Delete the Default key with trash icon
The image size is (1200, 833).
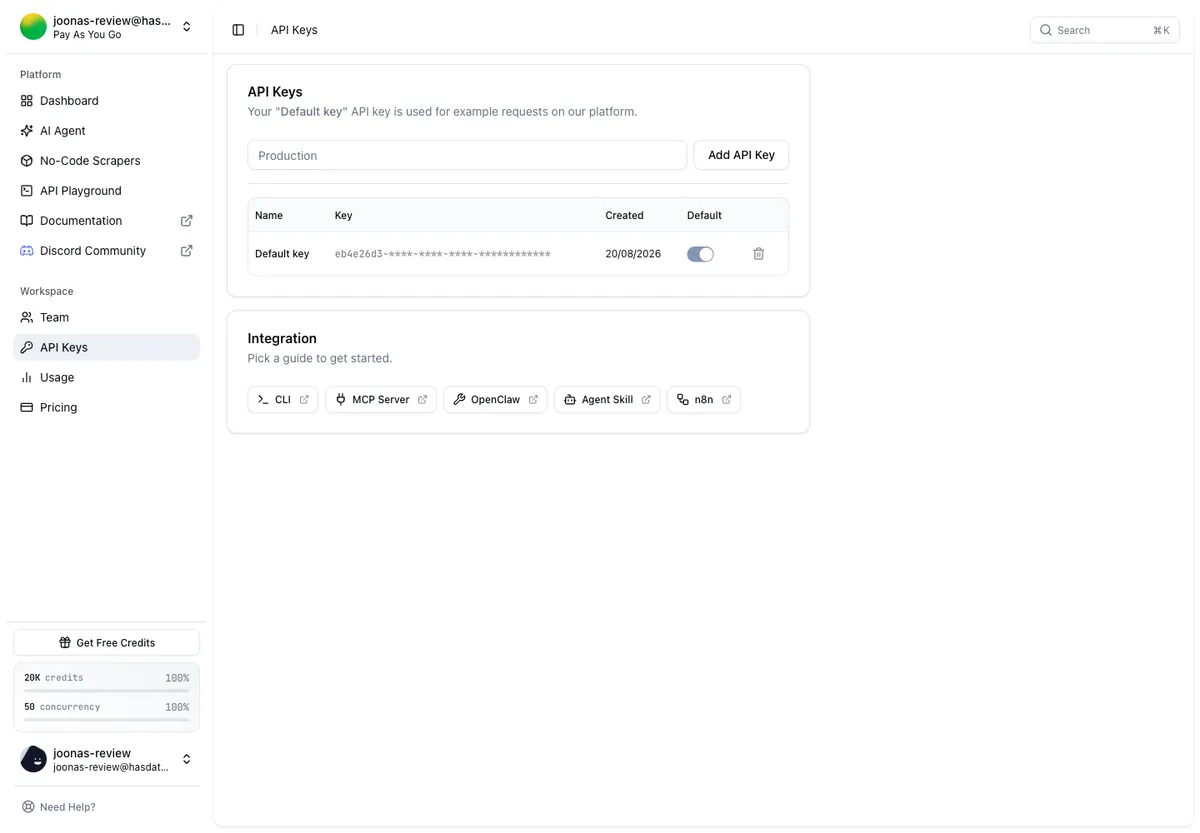tap(759, 254)
